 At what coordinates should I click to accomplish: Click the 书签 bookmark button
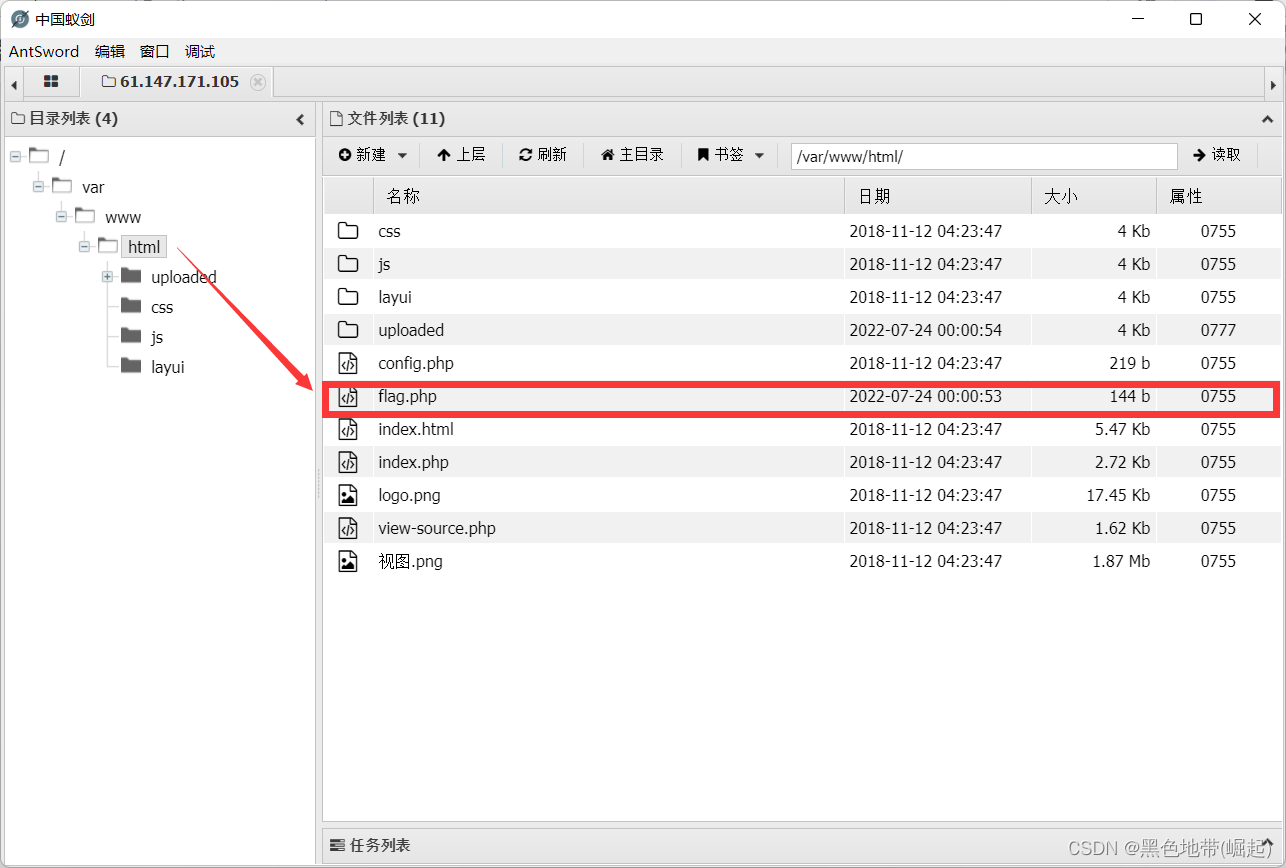[x=720, y=155]
